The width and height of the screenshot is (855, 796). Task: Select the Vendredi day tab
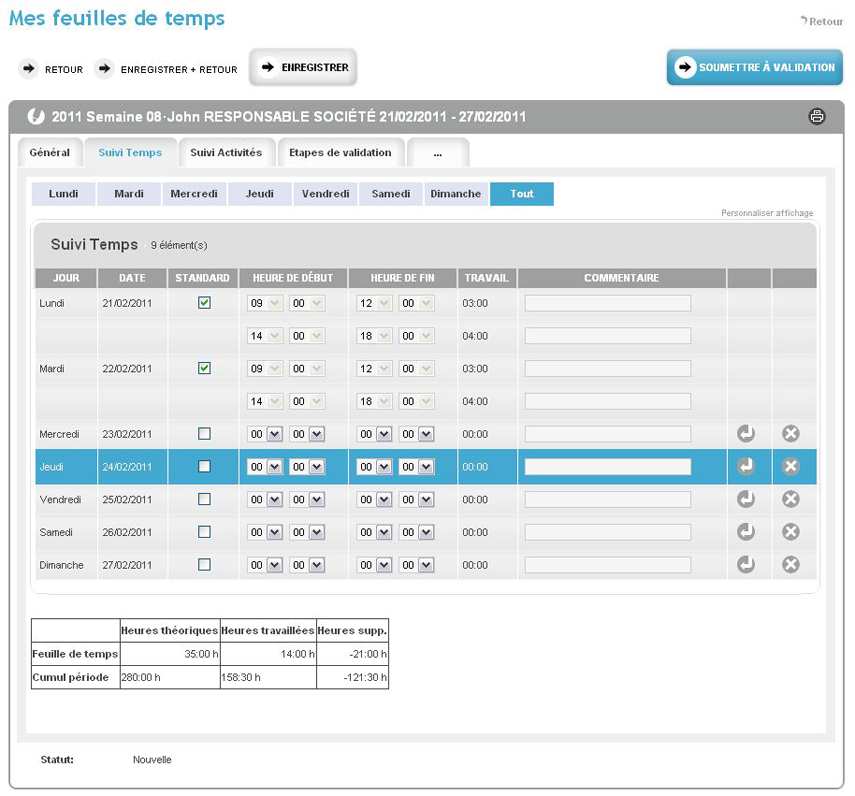tap(326, 194)
